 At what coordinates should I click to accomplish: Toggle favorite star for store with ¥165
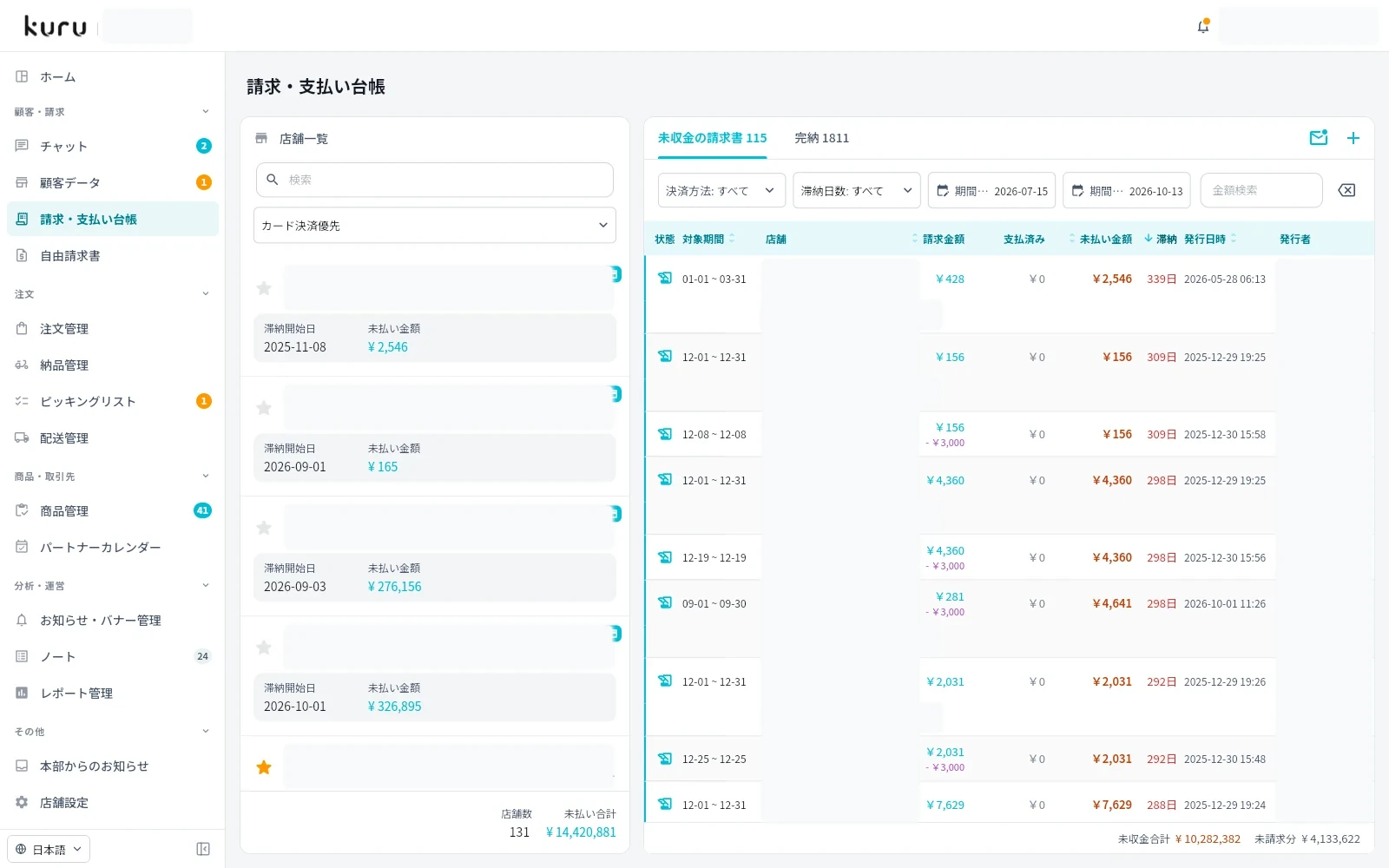(264, 408)
